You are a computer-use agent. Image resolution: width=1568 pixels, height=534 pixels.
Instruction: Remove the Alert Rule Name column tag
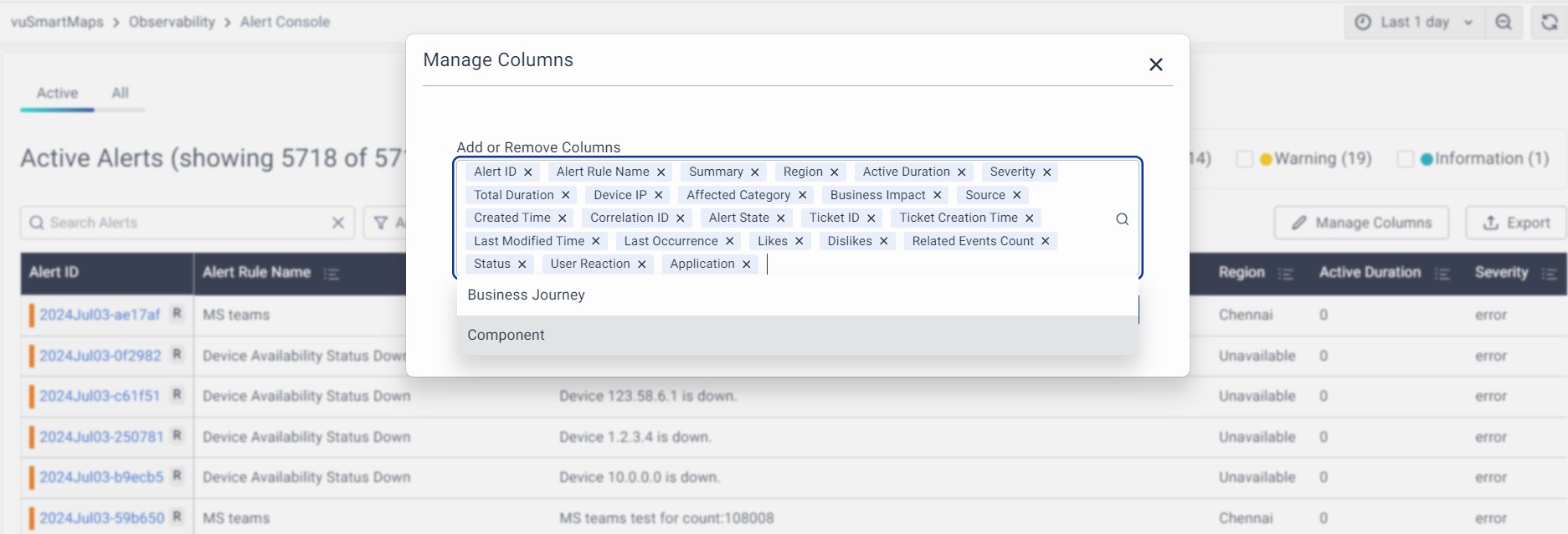tap(661, 172)
